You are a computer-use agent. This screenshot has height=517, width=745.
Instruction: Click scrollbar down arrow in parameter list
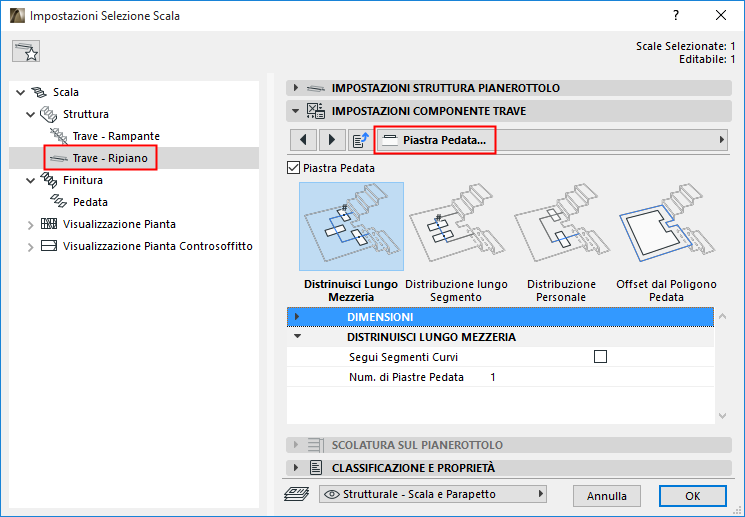point(723,416)
